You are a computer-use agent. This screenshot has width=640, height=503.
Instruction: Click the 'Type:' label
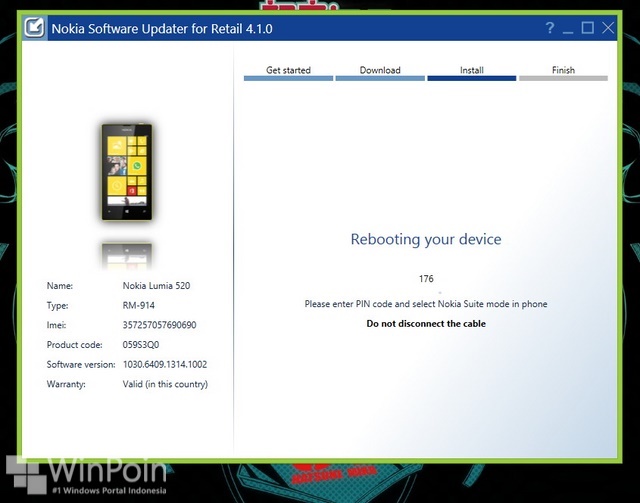[58, 305]
